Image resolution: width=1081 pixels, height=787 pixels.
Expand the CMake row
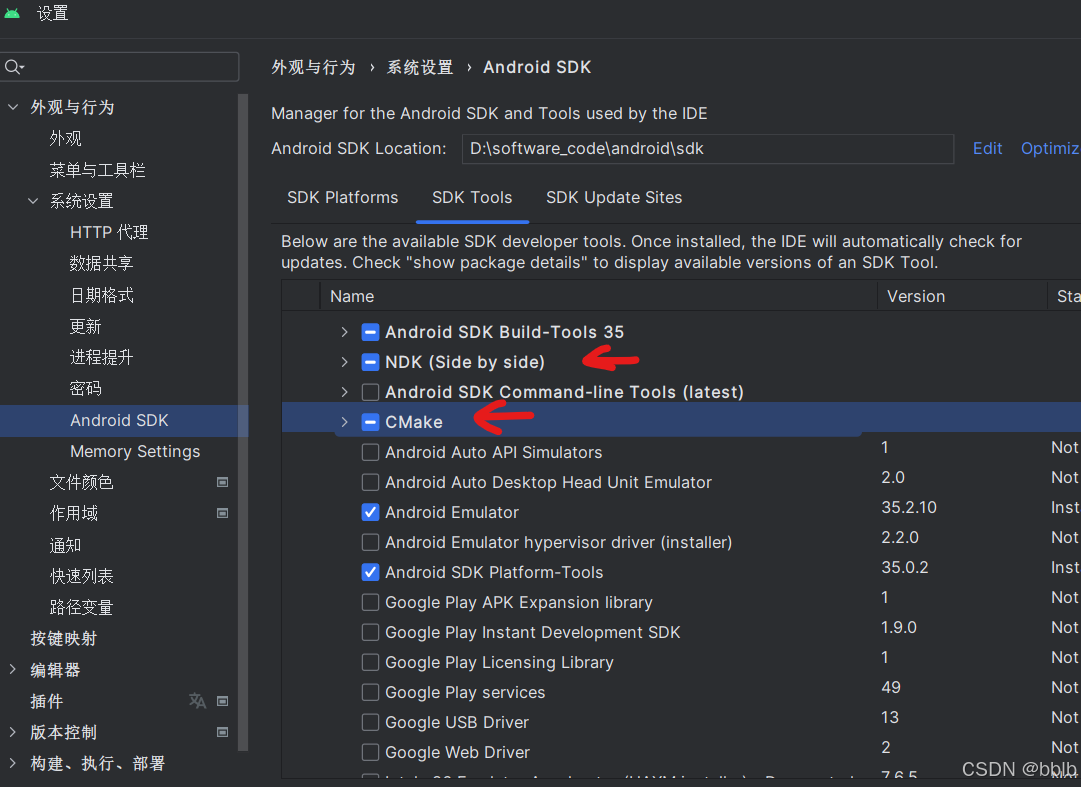345,422
